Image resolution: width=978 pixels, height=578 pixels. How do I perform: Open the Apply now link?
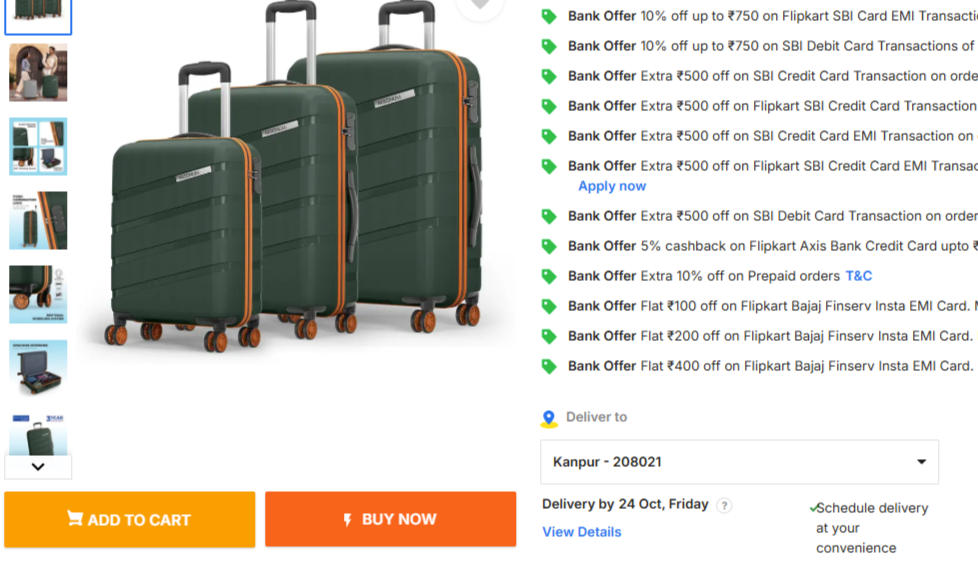click(612, 186)
